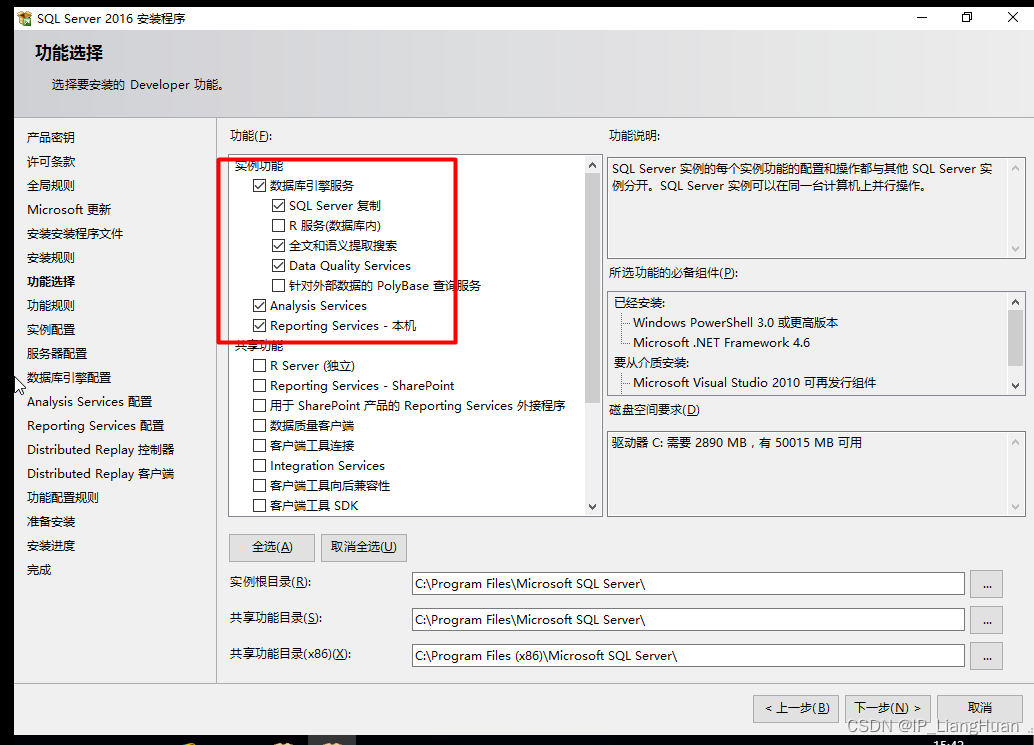Click scroll down arrow in 所选功能的必备组件 list
The image size is (1034, 745).
(1016, 386)
